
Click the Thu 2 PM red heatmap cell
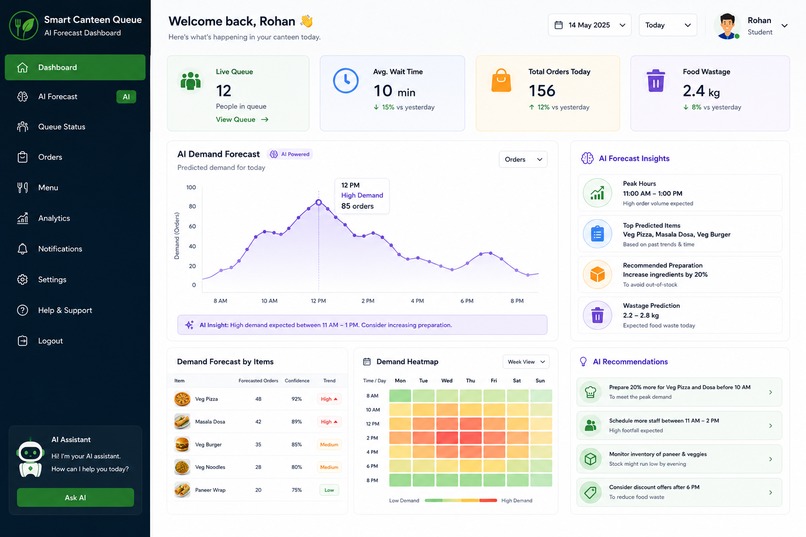coord(470,438)
